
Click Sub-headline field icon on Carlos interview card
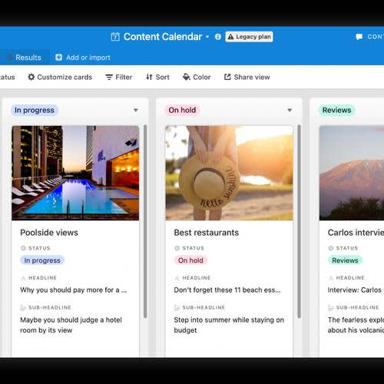pyautogui.click(x=331, y=307)
